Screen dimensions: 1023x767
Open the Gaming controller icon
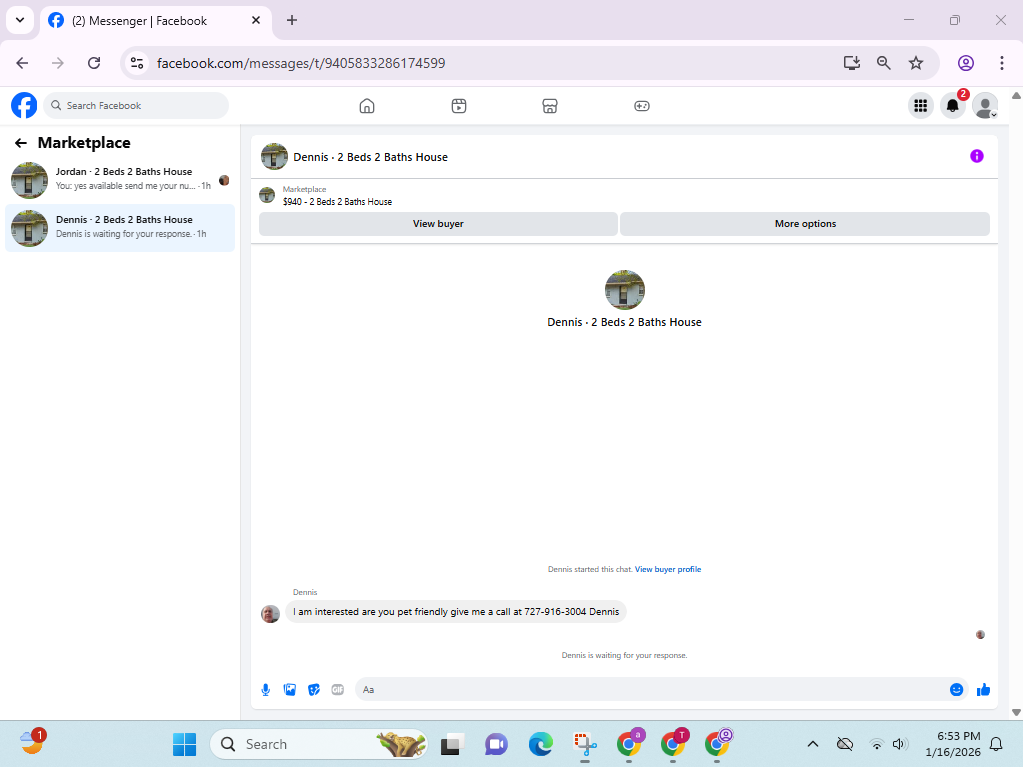[642, 106]
